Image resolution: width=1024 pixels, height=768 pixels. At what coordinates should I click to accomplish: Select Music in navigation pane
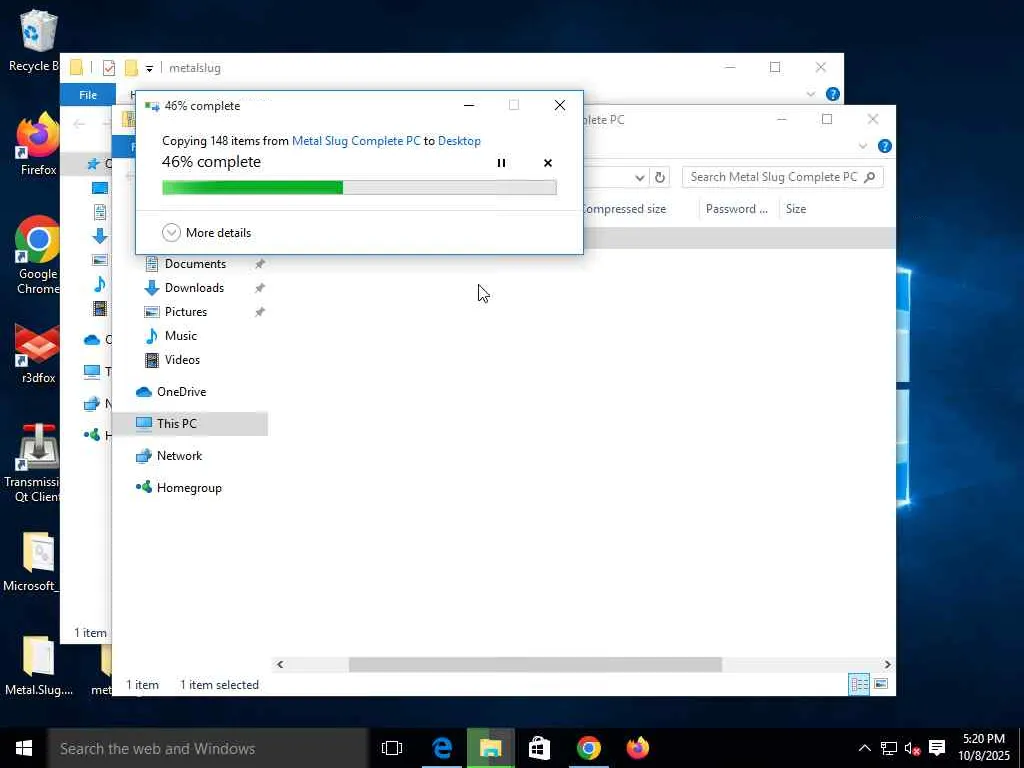click(x=180, y=336)
